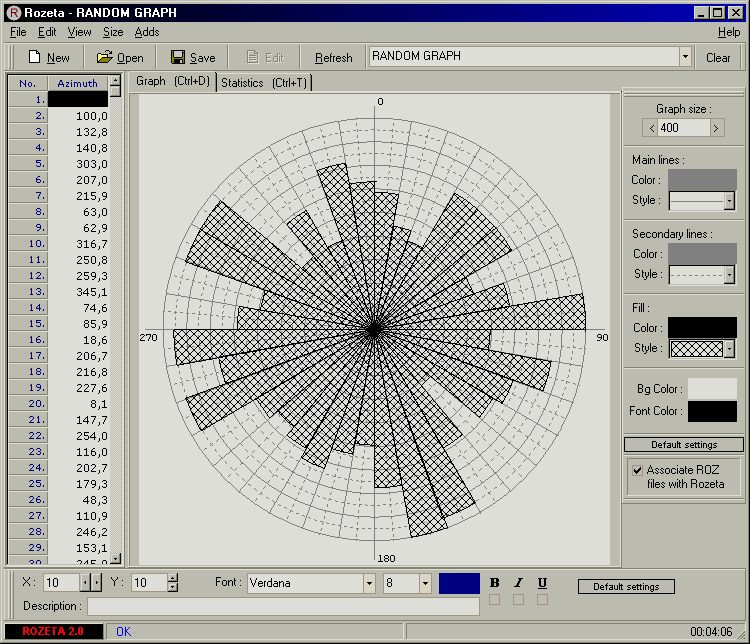Increase graph size with the right arrow
This screenshot has width=750, height=644.
[x=715, y=128]
